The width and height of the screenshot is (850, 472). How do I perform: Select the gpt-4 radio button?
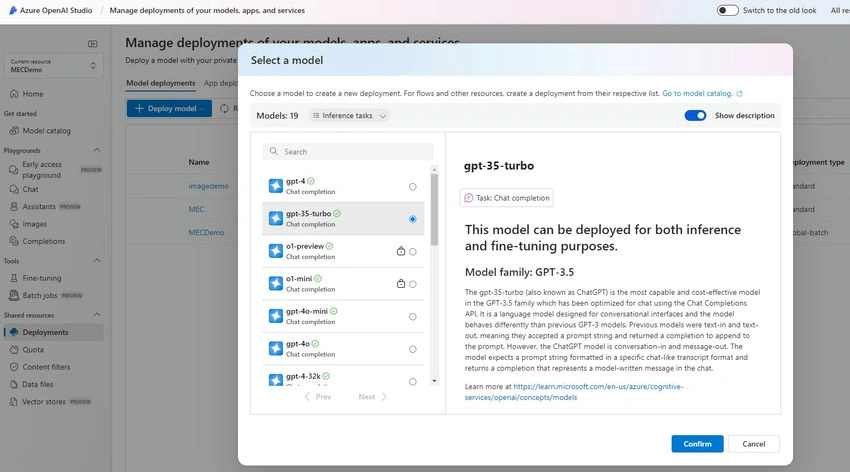coord(413,186)
